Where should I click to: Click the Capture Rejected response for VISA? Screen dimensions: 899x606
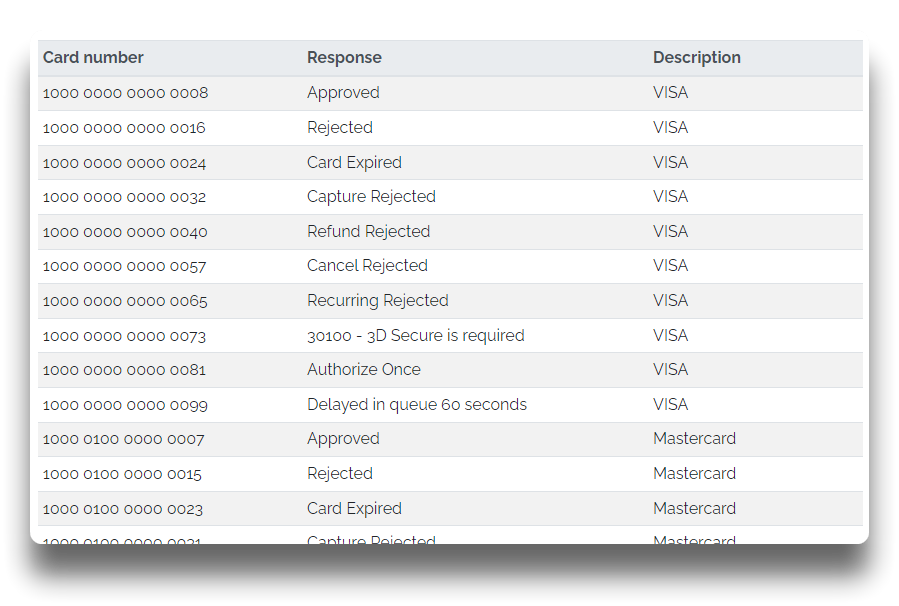point(372,197)
